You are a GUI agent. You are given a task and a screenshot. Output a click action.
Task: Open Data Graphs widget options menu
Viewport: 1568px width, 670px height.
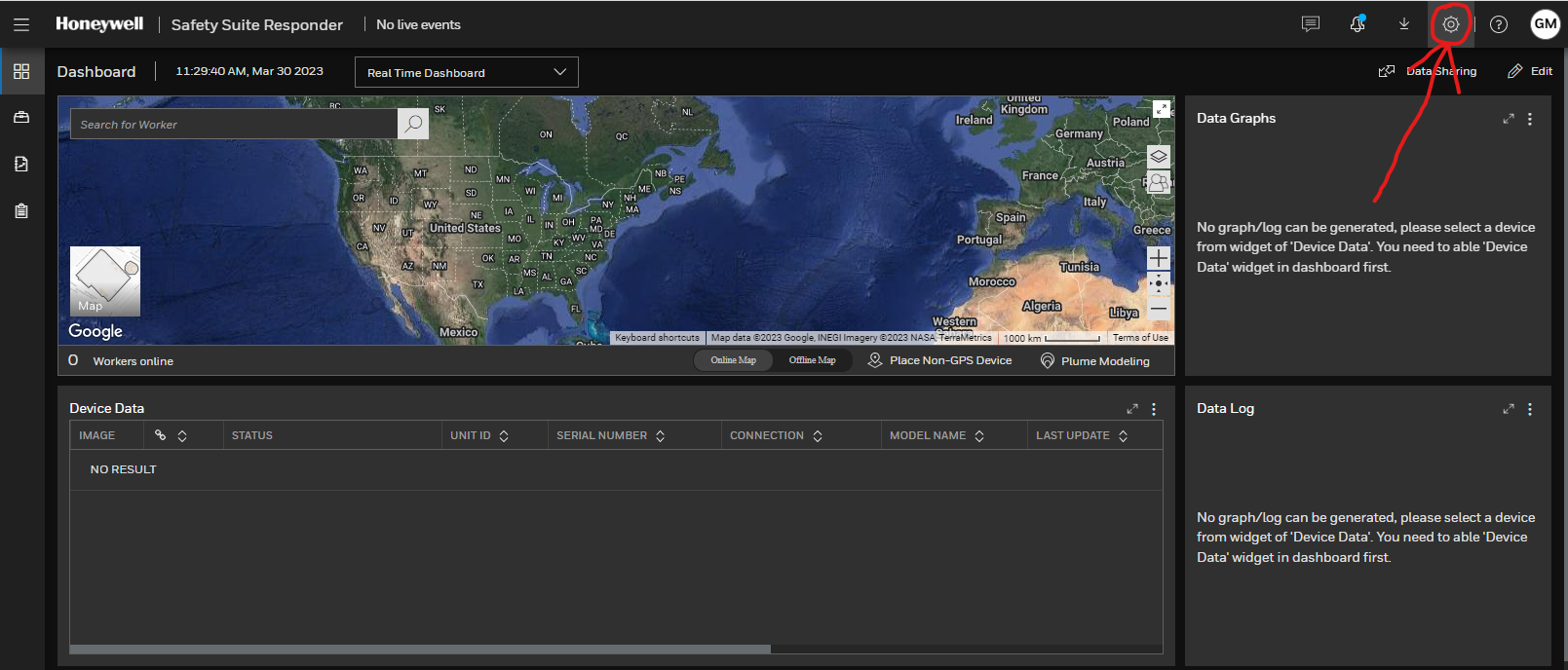pyautogui.click(x=1529, y=119)
